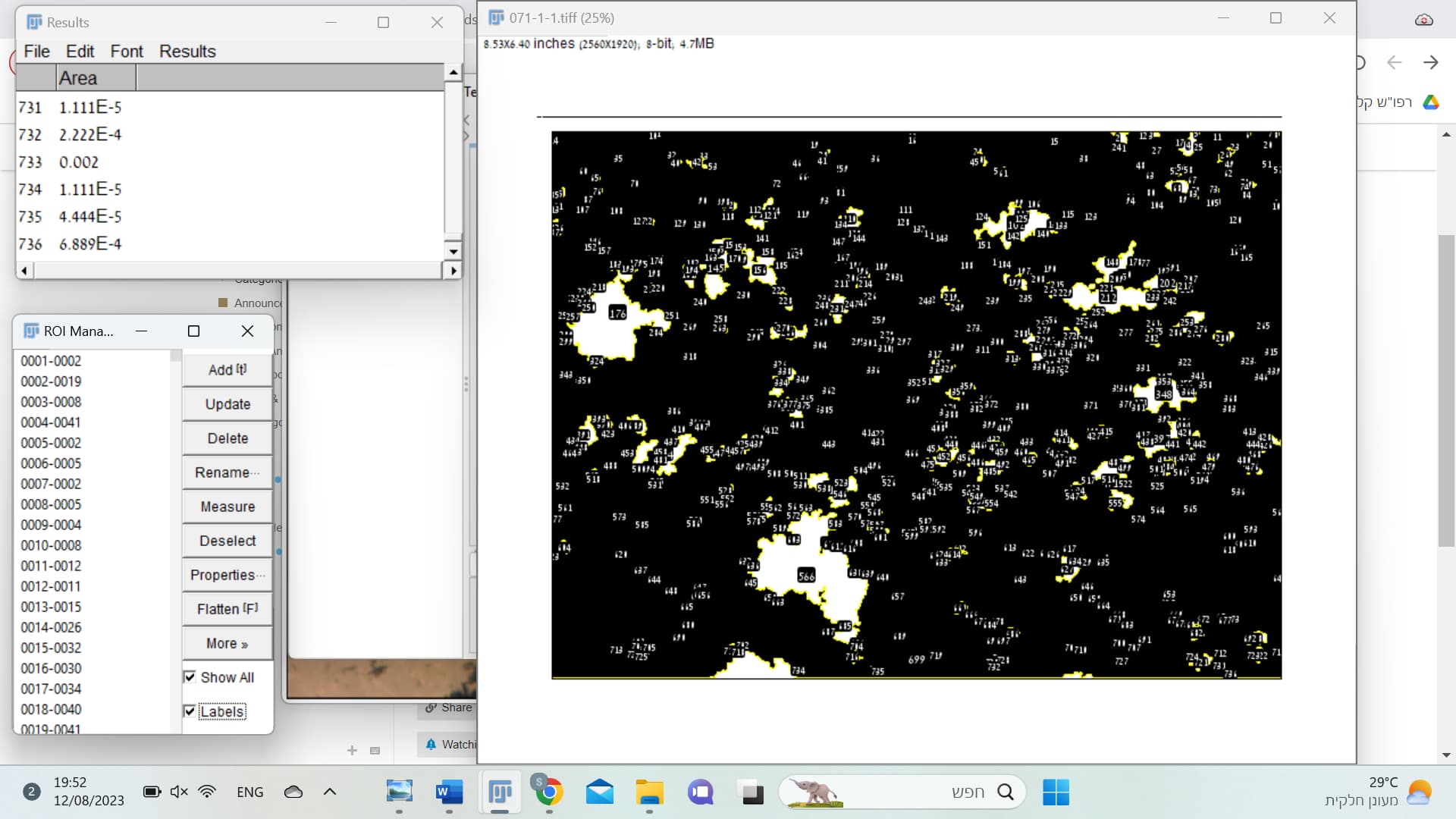Open the Windows Start menu

tap(1056, 791)
